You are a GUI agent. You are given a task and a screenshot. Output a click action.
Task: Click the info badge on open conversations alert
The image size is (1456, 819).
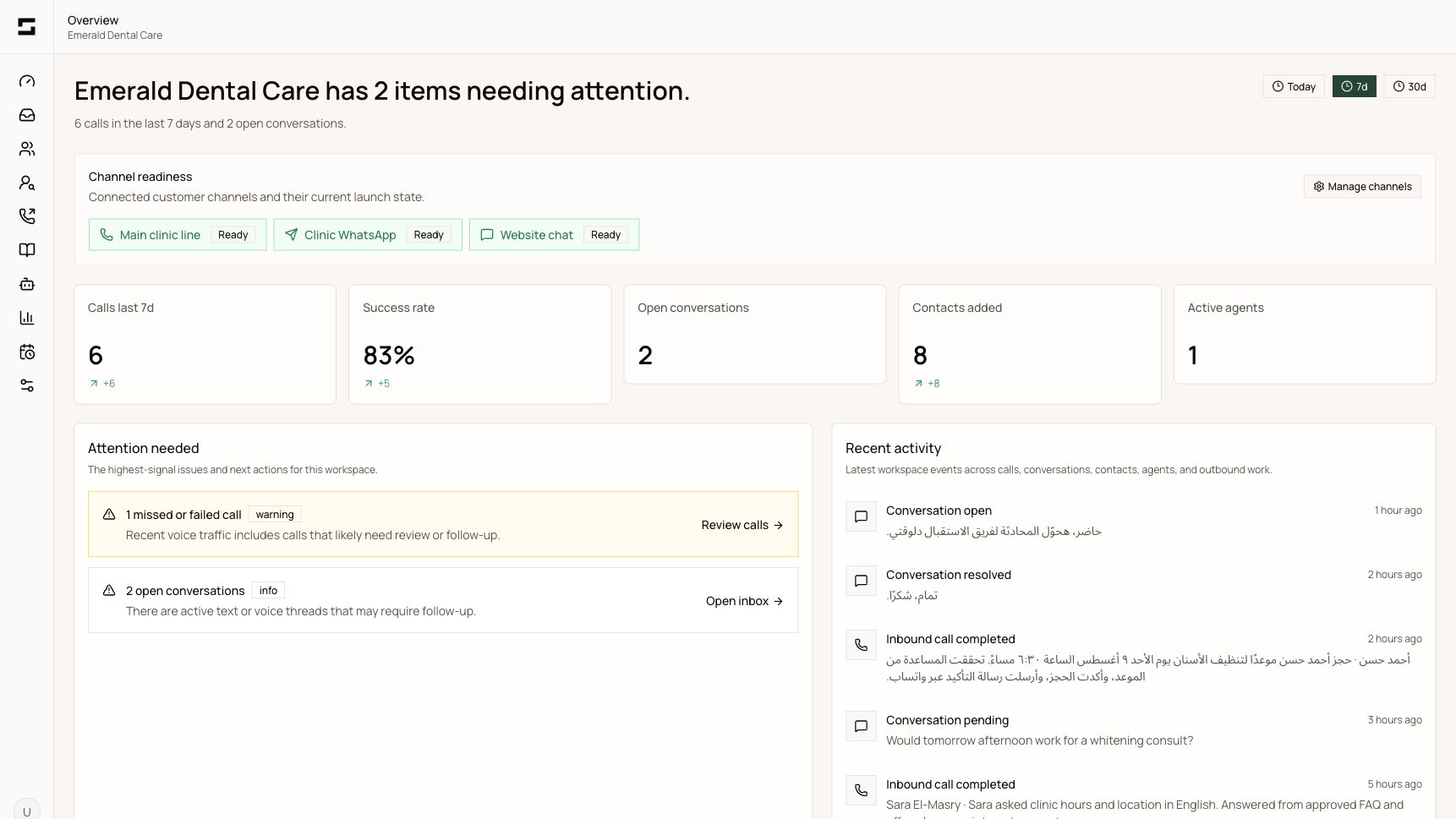click(268, 590)
